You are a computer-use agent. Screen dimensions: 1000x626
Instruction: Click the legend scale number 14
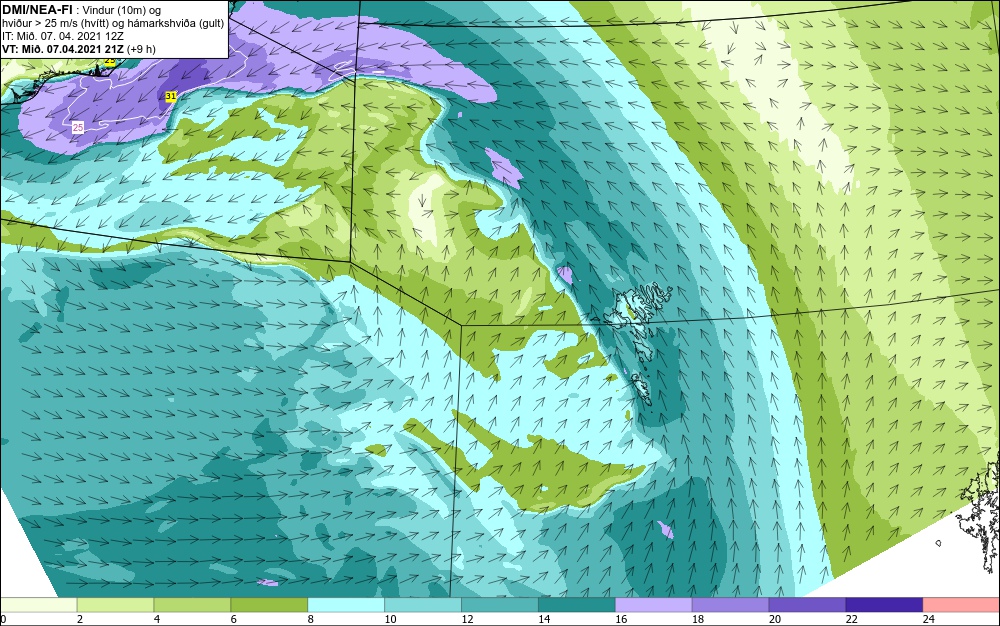(544, 619)
